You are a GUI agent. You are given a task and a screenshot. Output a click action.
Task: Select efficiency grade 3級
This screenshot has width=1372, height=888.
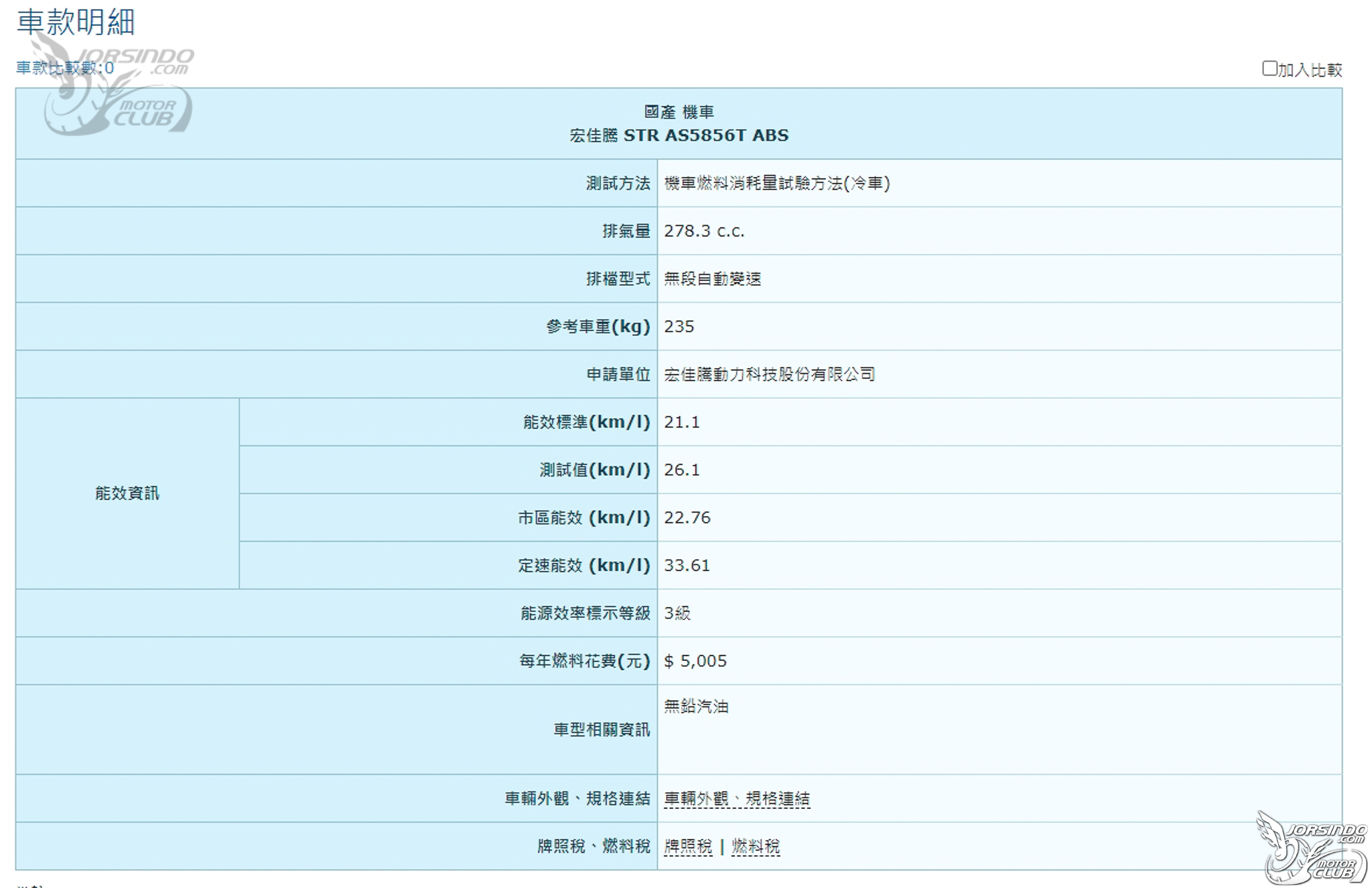coord(677,613)
